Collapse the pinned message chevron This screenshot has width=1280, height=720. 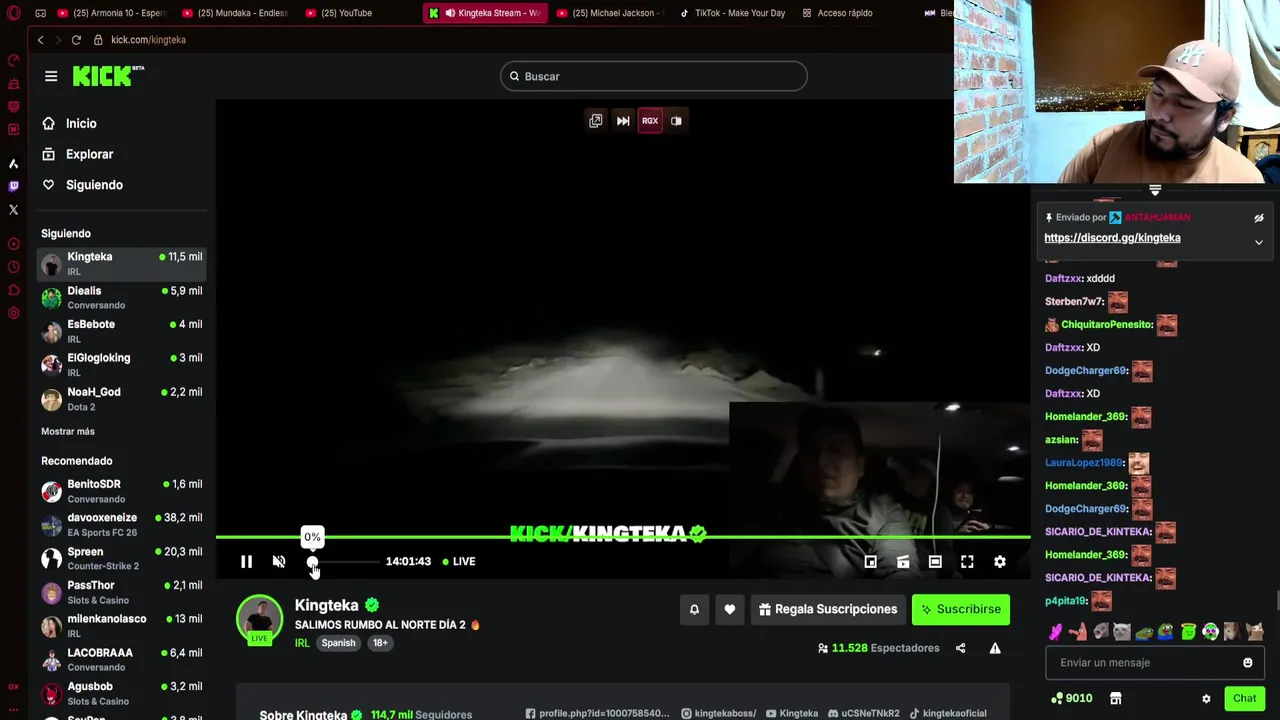click(1259, 242)
